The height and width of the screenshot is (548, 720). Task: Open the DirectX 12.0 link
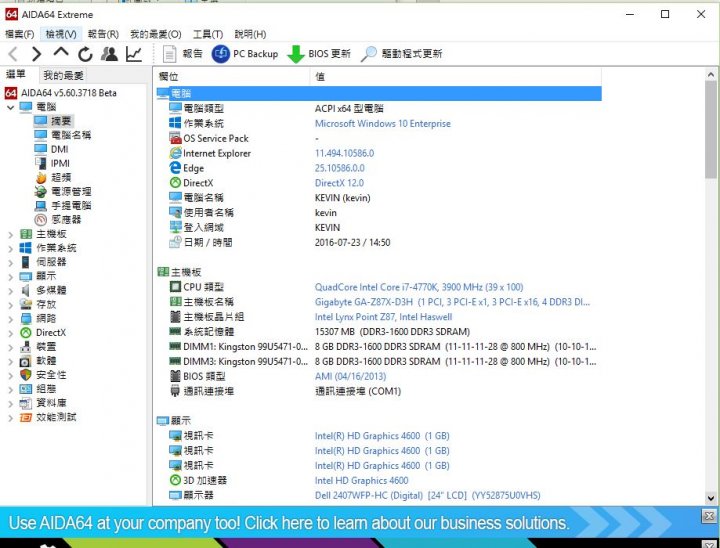pyautogui.click(x=339, y=183)
